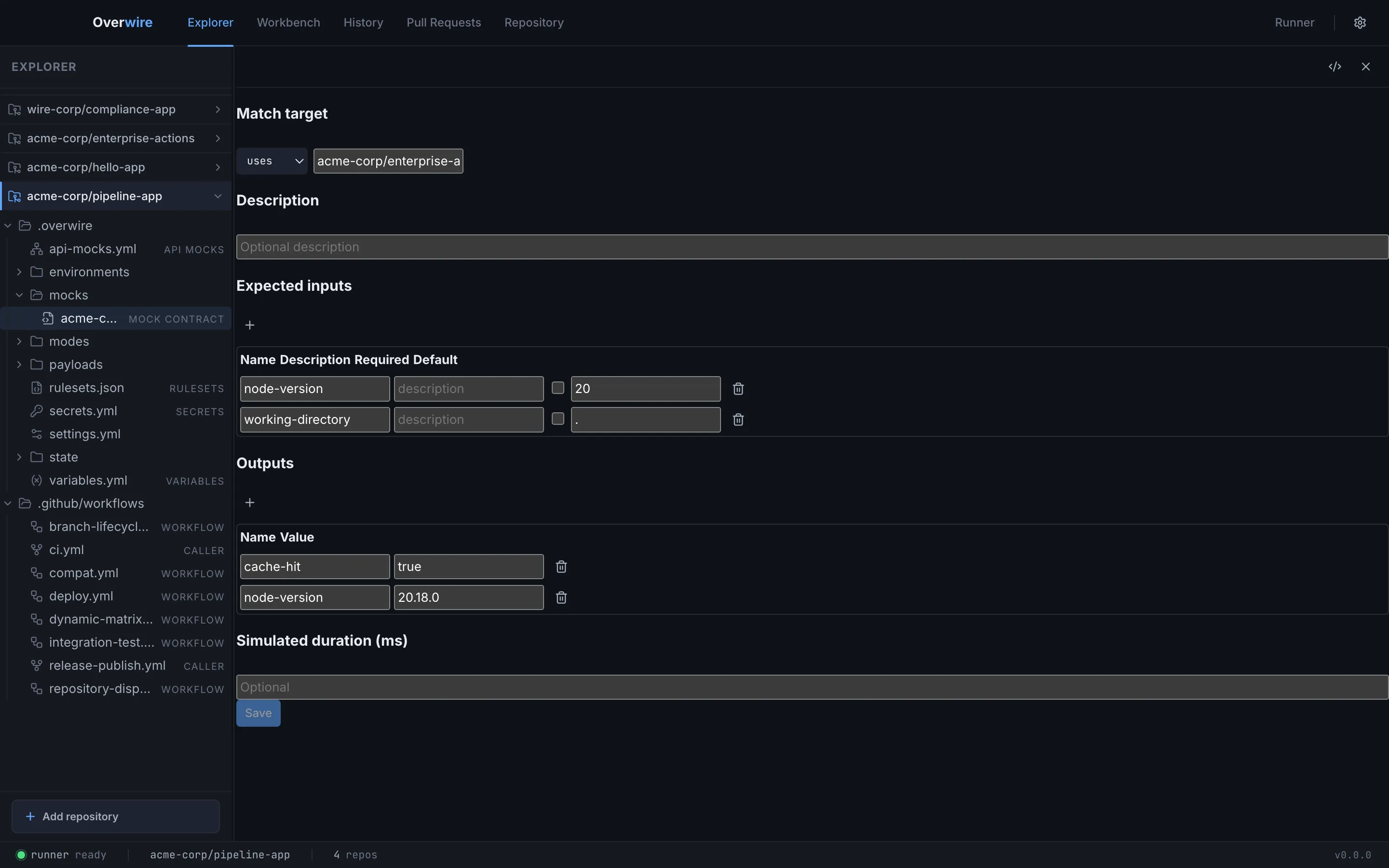The image size is (1389, 868).
Task: Delete the node-version expected input row
Action: coord(738,389)
